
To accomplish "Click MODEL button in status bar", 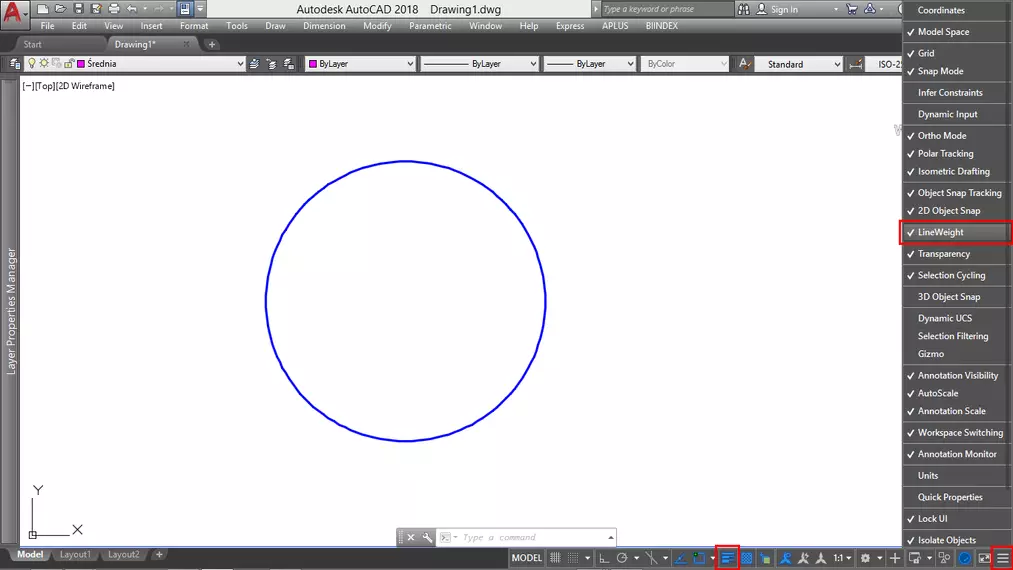I will [527, 558].
